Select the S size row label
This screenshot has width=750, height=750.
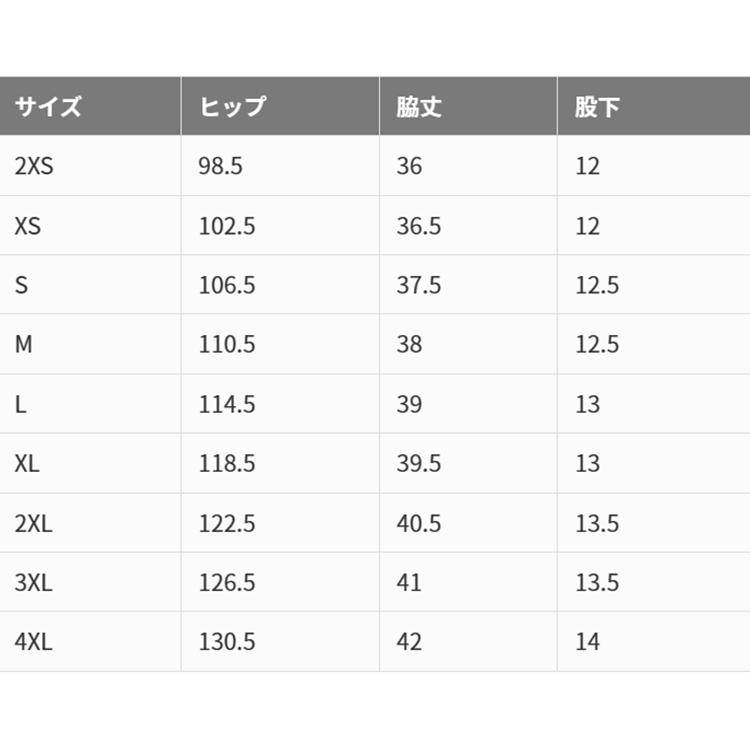click(x=21, y=285)
